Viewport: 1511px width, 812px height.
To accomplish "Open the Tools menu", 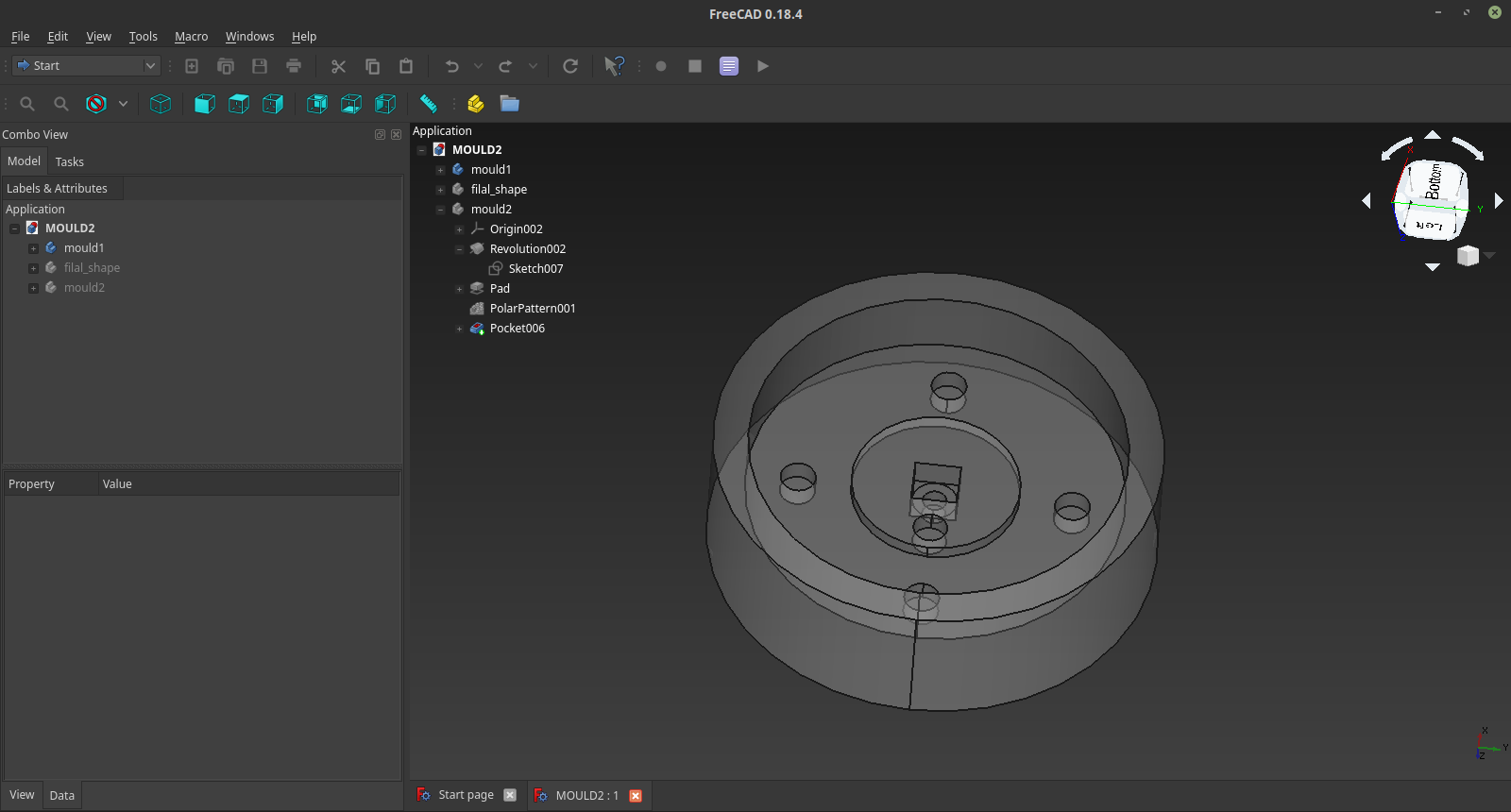I will click(144, 37).
